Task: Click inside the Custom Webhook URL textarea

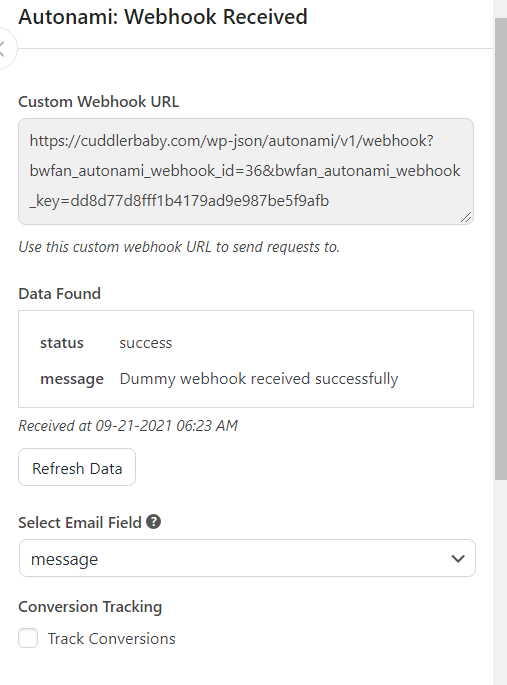Action: point(246,171)
